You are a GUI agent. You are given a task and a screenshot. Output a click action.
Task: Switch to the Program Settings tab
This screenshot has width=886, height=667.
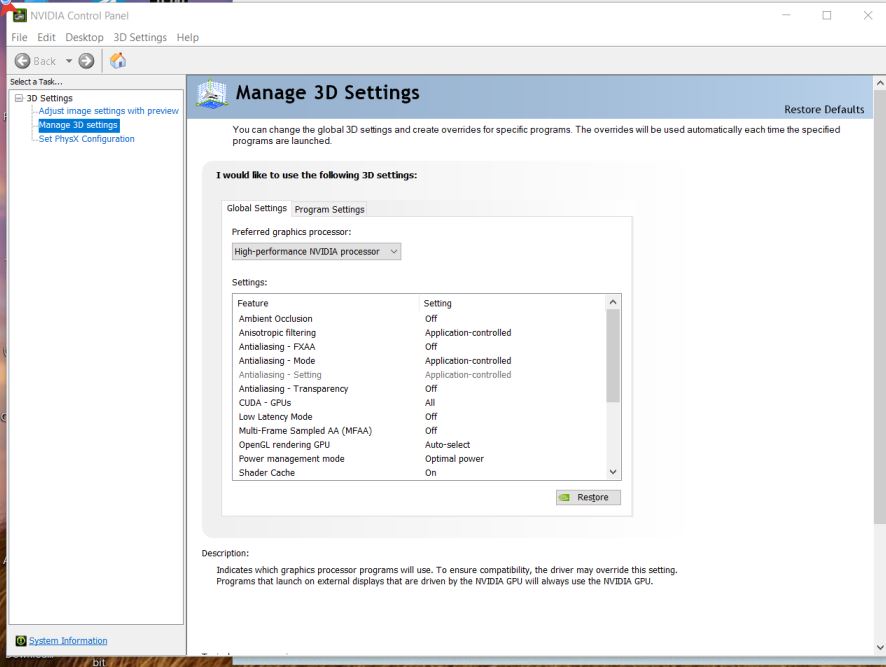329,209
